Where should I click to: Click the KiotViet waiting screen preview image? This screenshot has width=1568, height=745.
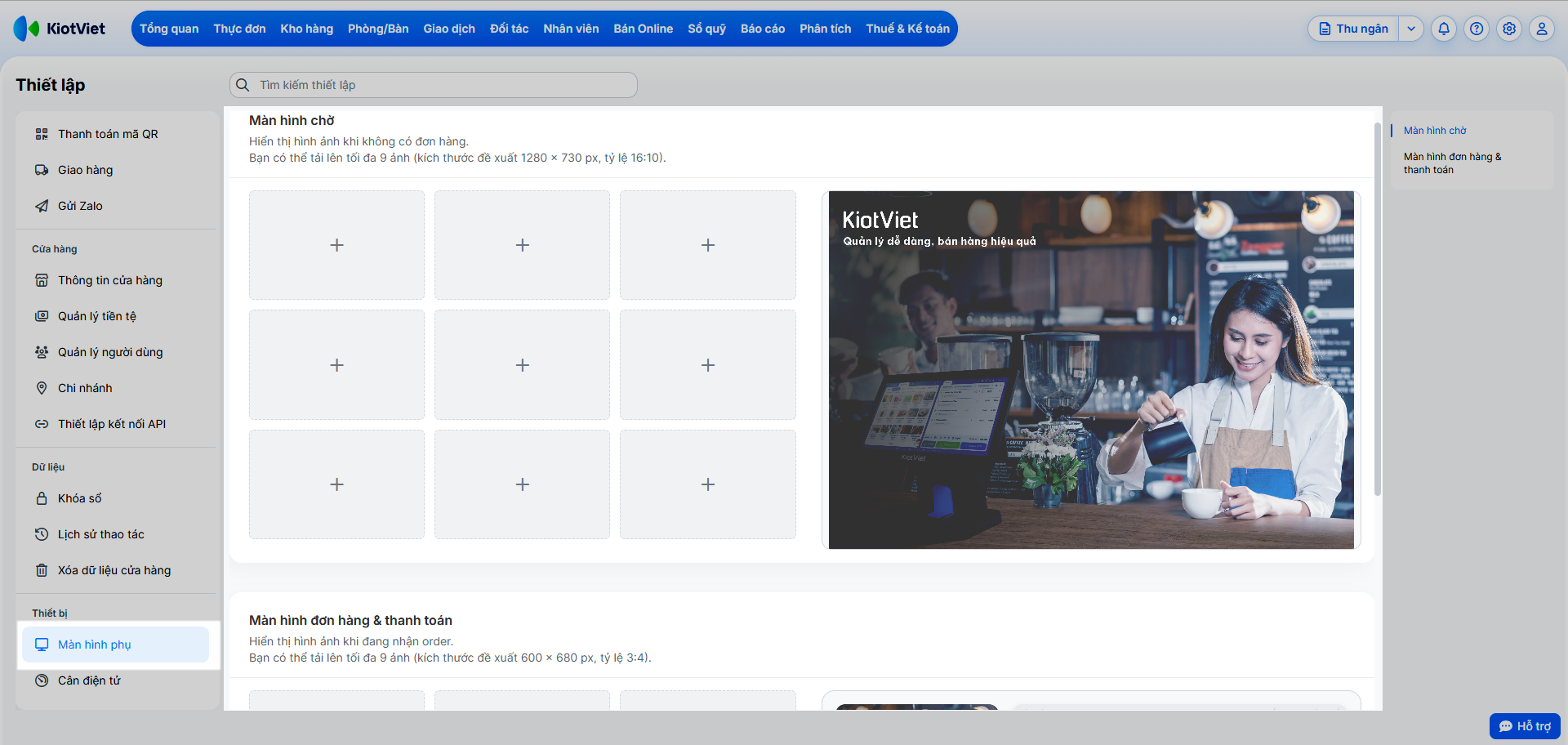click(1091, 370)
